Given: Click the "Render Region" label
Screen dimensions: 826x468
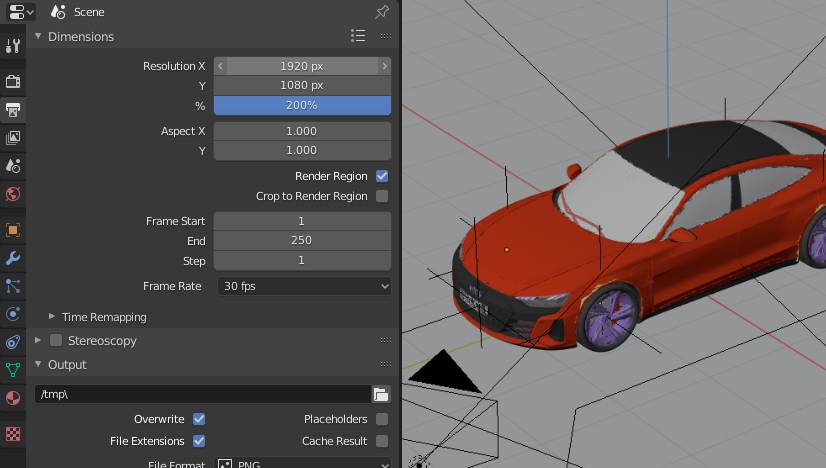Looking at the screenshot, I should [331, 176].
